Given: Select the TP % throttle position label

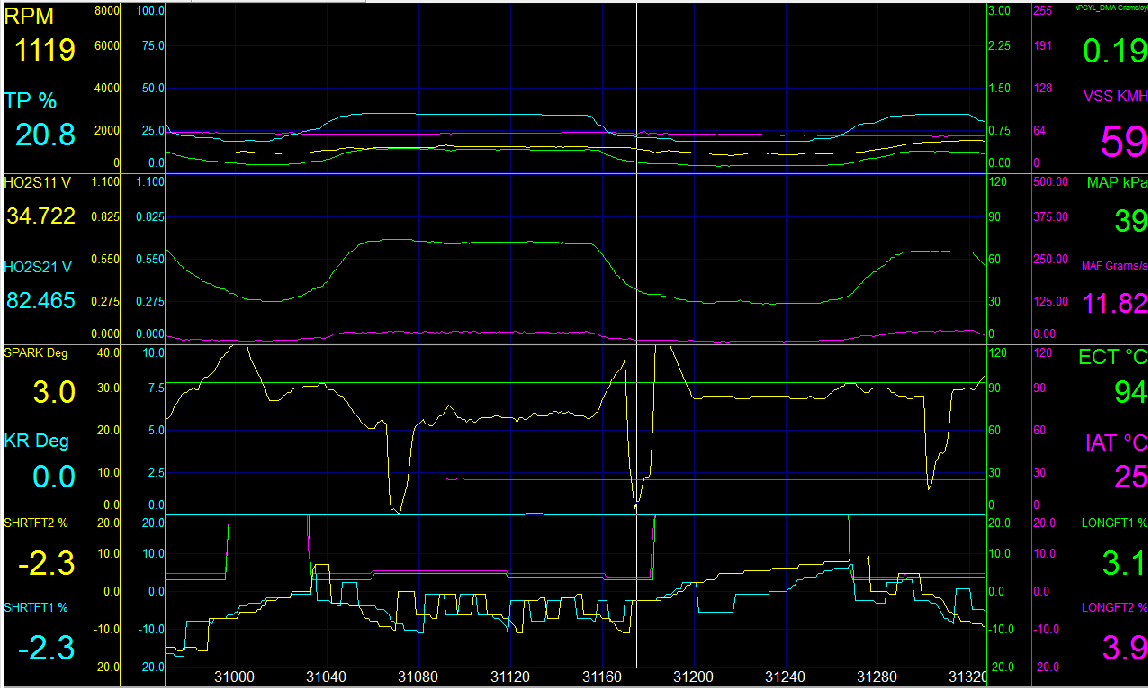Looking at the screenshot, I should click(x=30, y=100).
